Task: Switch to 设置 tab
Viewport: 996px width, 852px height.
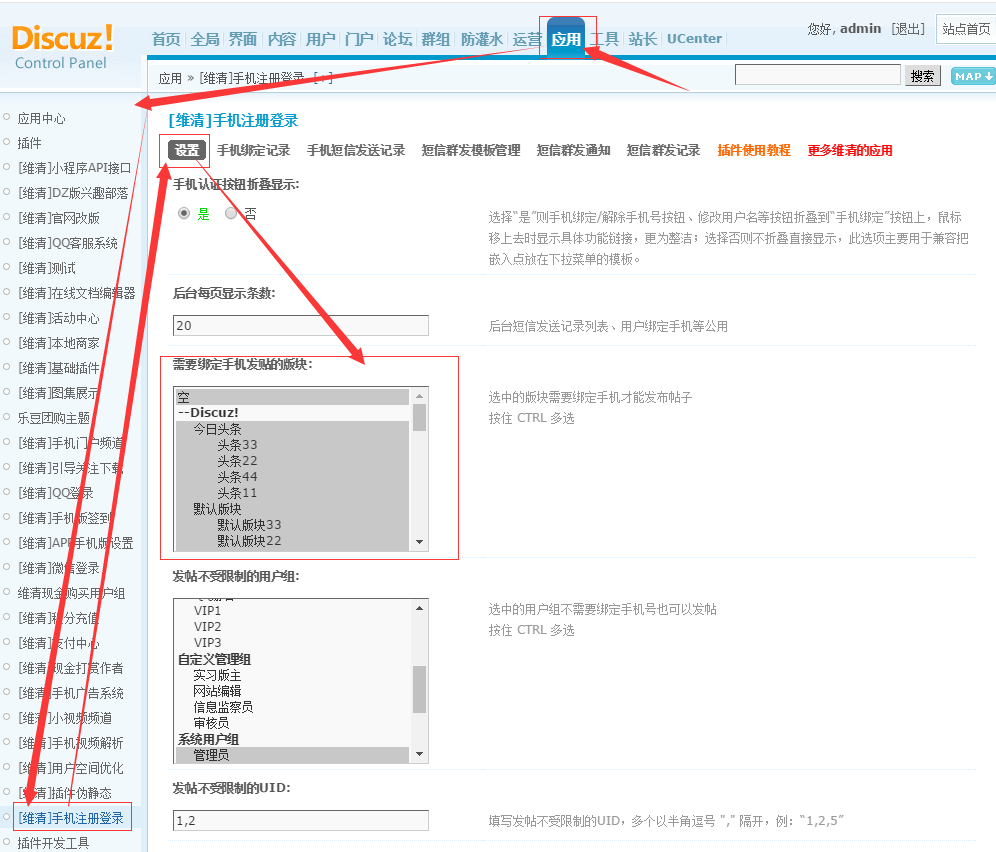Action: [187, 150]
